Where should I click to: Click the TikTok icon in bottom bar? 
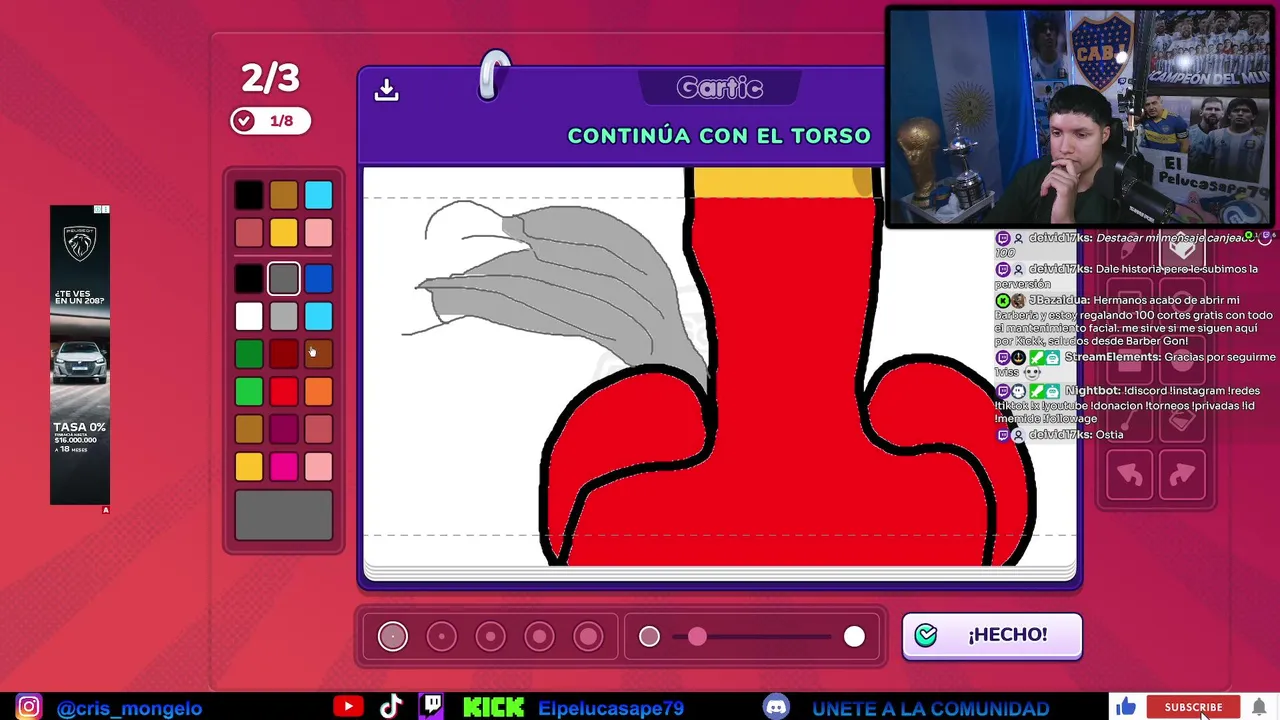[391, 707]
